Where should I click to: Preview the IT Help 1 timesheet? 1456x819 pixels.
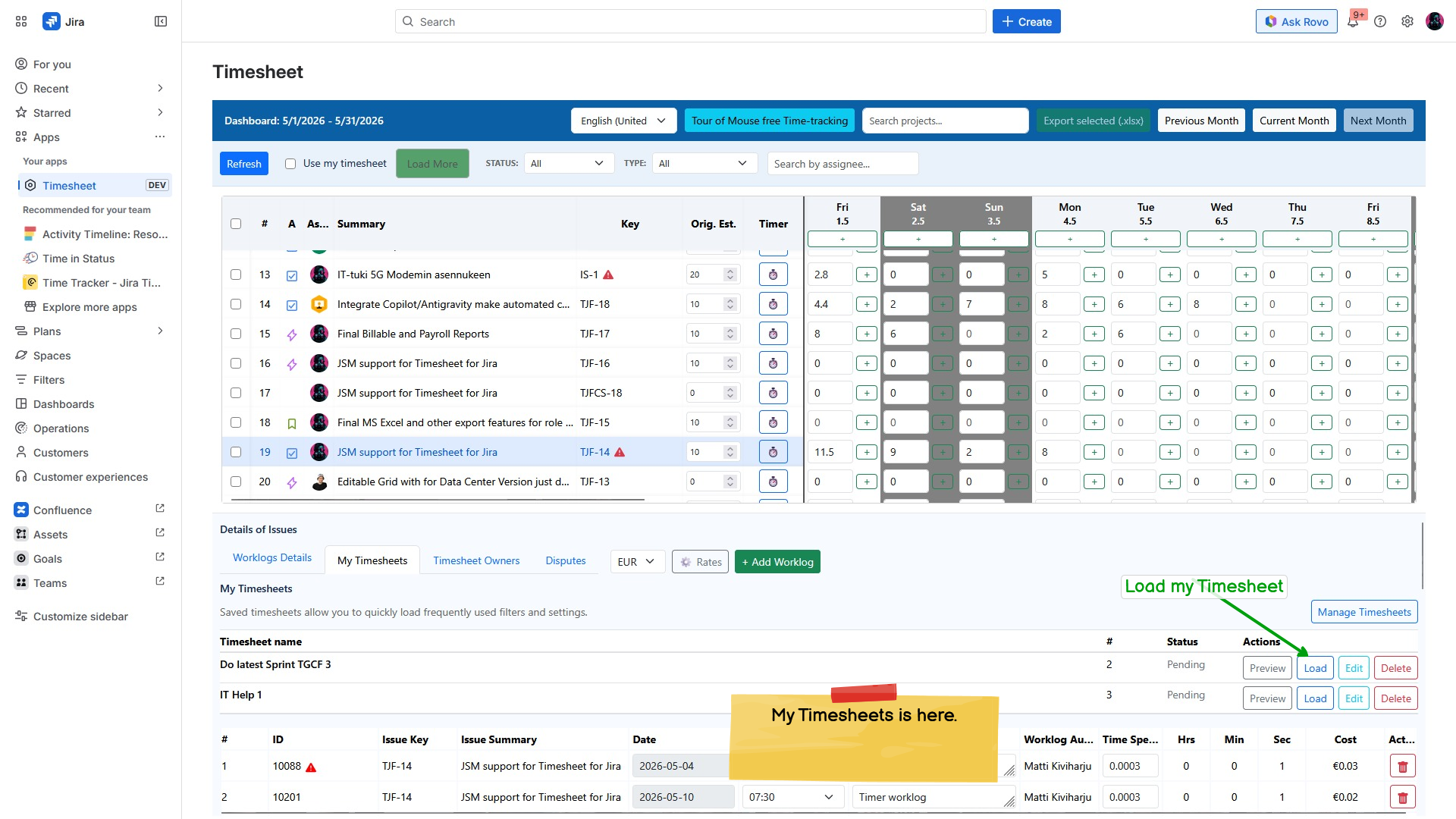(x=1267, y=698)
